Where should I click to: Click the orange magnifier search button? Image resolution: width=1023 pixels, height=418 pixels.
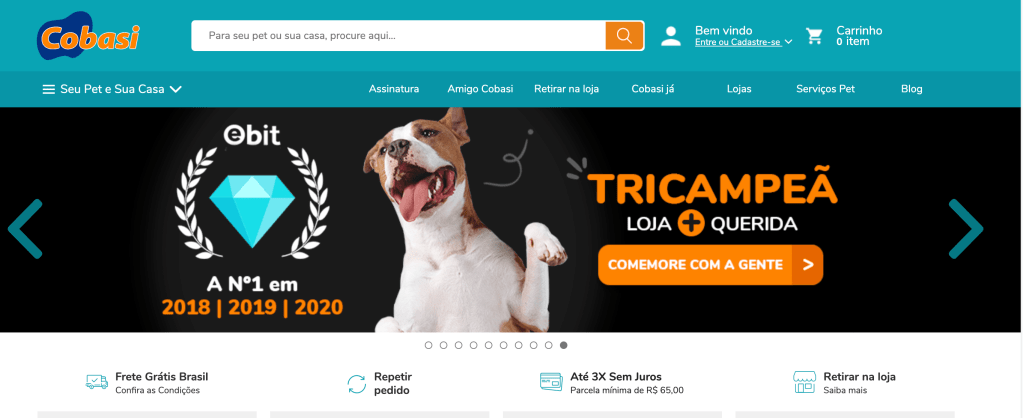pyautogui.click(x=624, y=36)
